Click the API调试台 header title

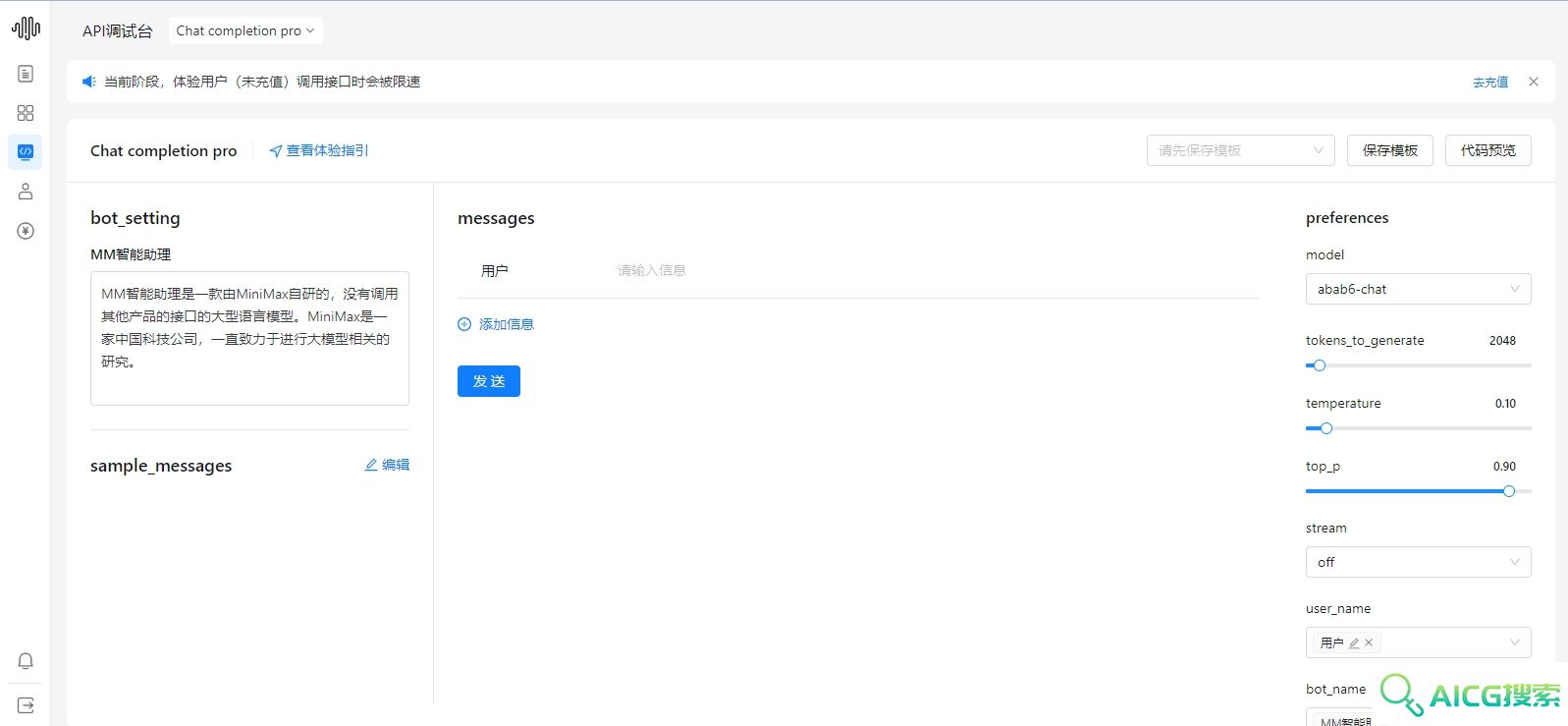(x=118, y=31)
